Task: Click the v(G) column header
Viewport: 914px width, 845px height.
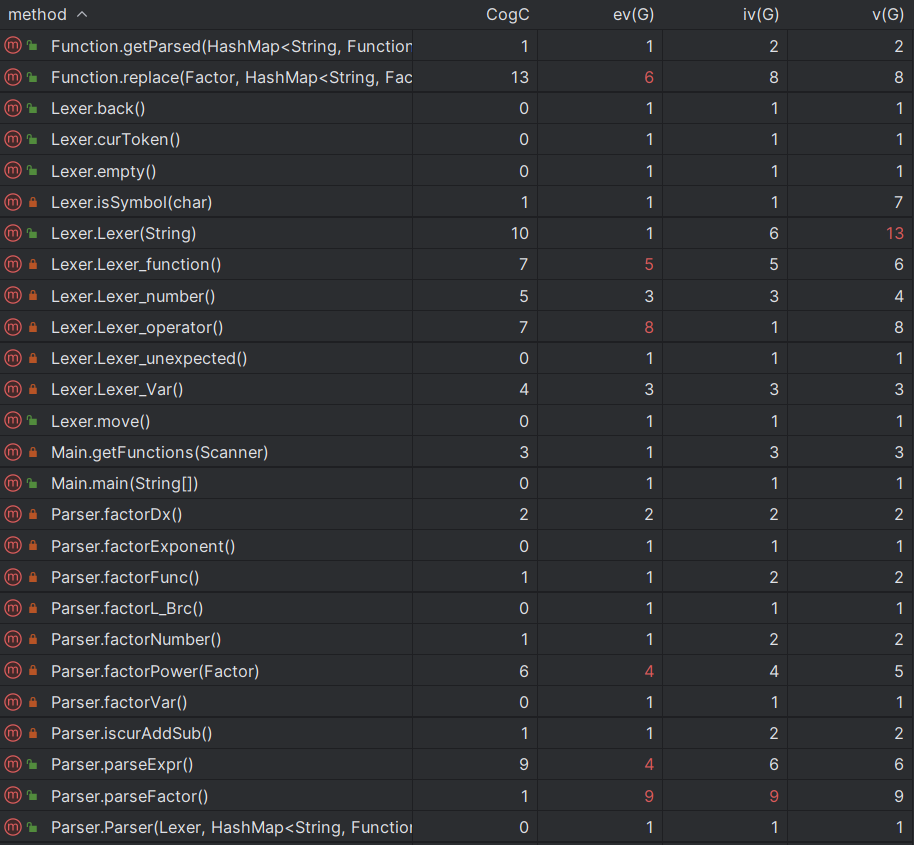Action: [x=887, y=15]
